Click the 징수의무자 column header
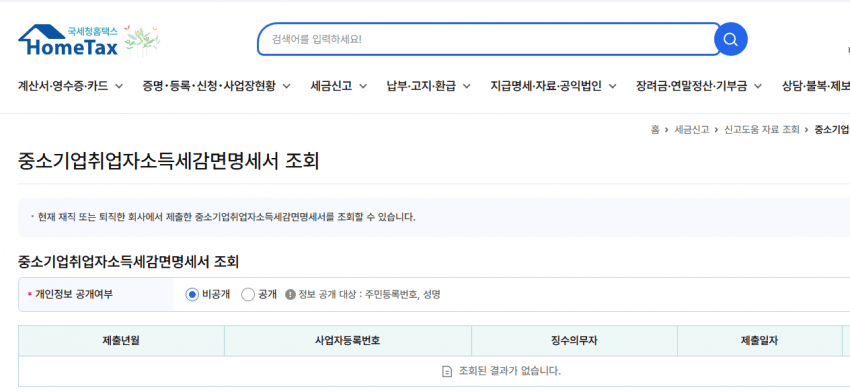850x392 pixels. pyautogui.click(x=574, y=340)
